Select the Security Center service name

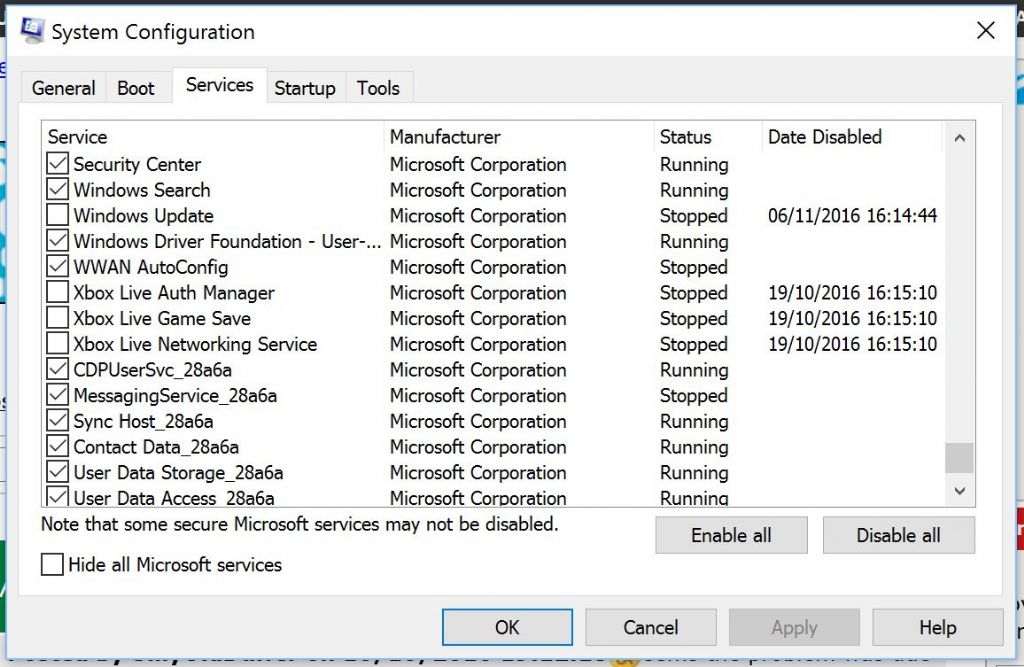(x=137, y=164)
